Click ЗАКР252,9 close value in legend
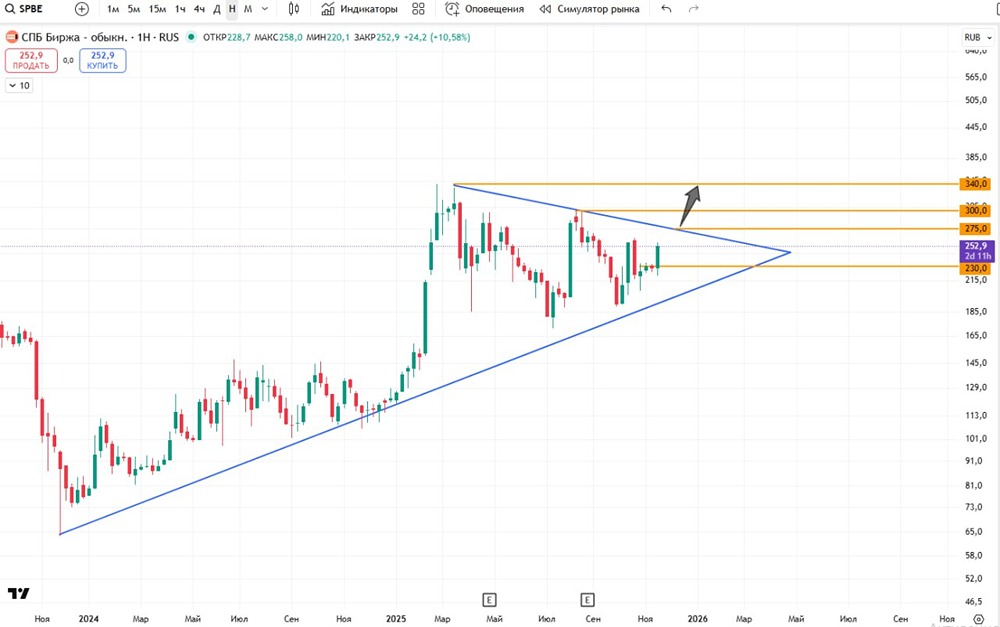Screen dimensions: 1000x627 coord(377,38)
